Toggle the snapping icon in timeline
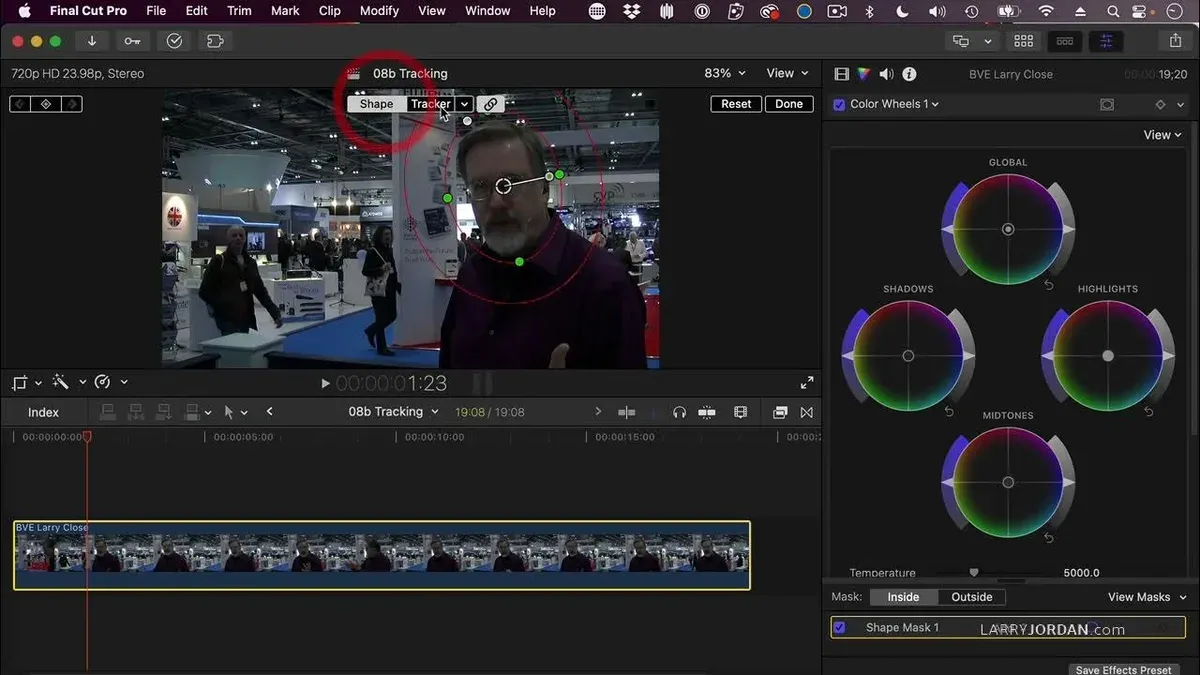This screenshot has height=675, width=1200. [x=707, y=412]
